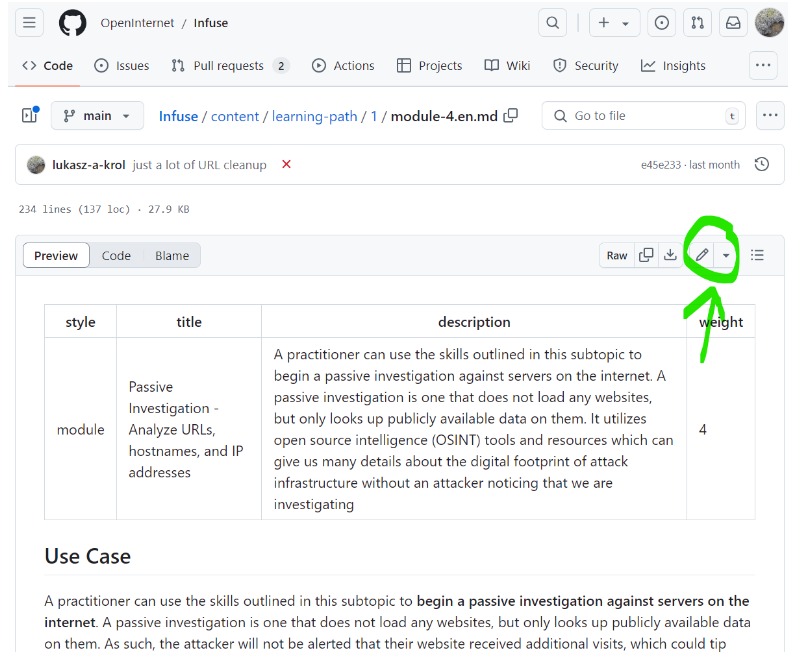This screenshot has height=666, width=793.
Task: Open the OpenInternet owner link
Action: pyautogui.click(x=137, y=23)
